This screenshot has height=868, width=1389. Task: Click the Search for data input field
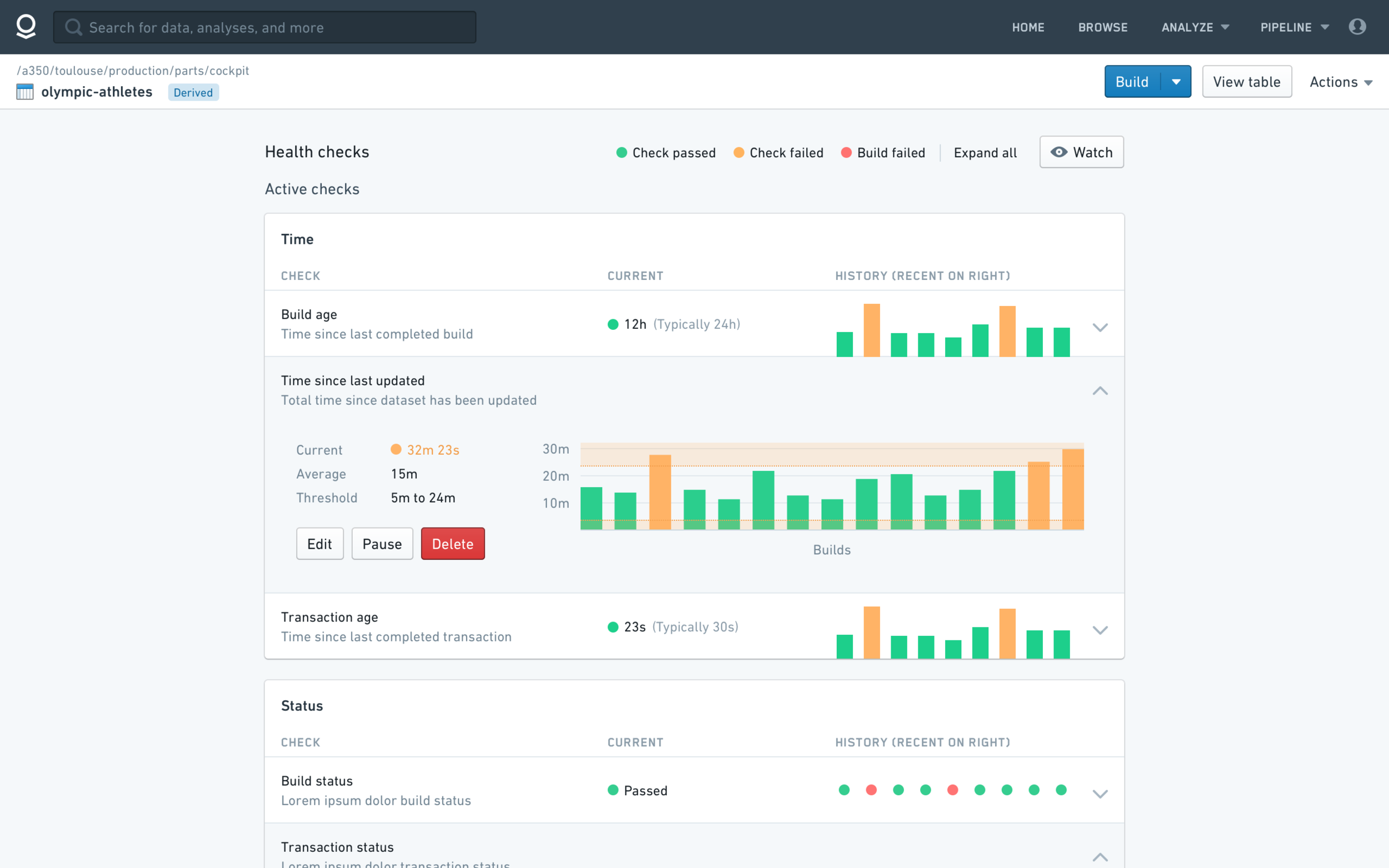(x=264, y=27)
